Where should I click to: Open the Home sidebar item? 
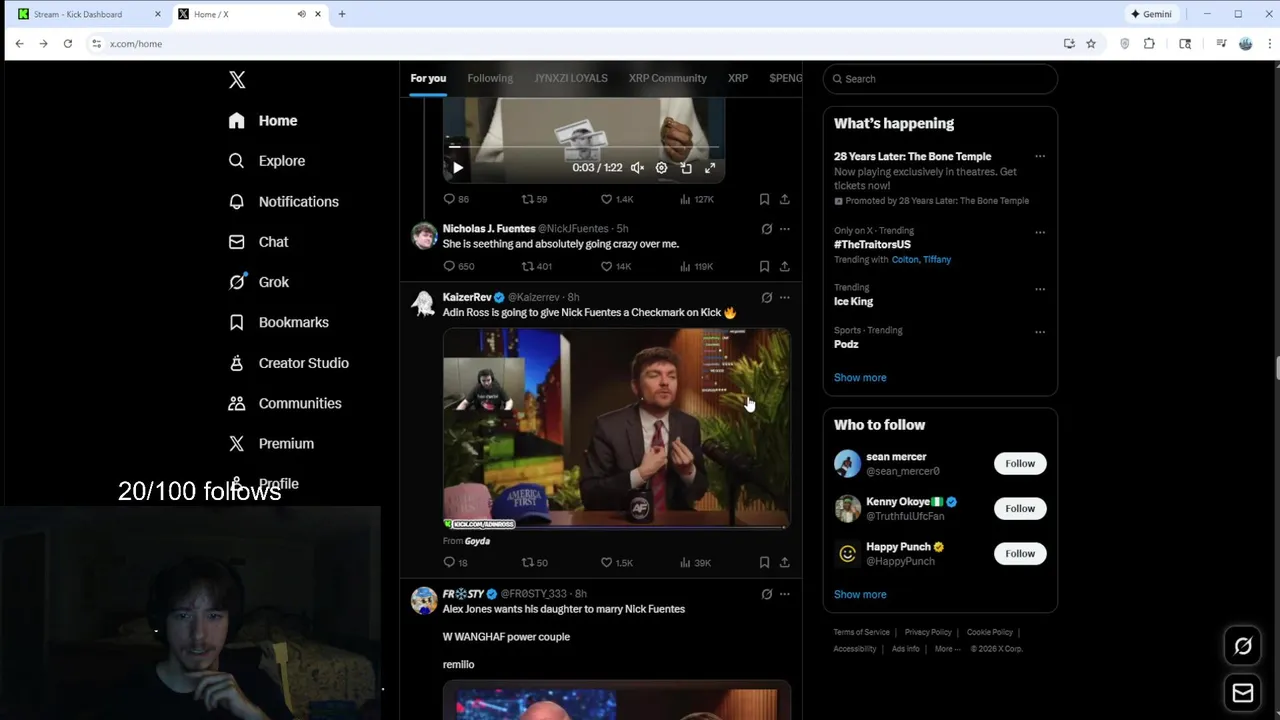263,121
